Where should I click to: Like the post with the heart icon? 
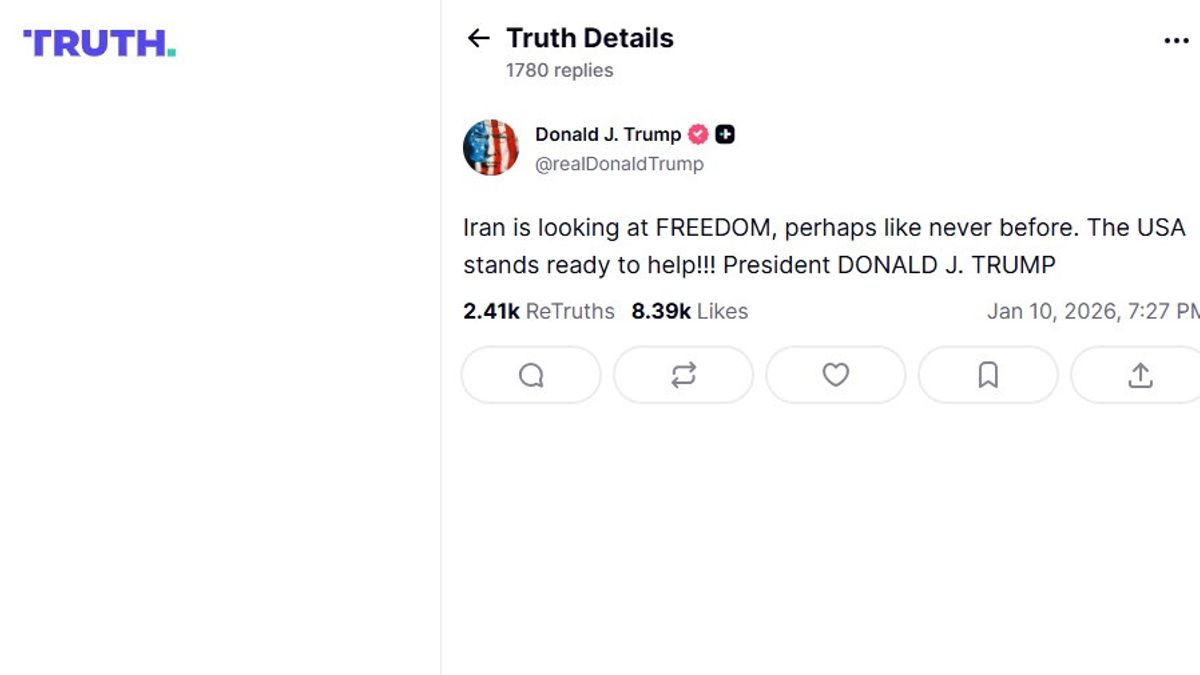(835, 375)
